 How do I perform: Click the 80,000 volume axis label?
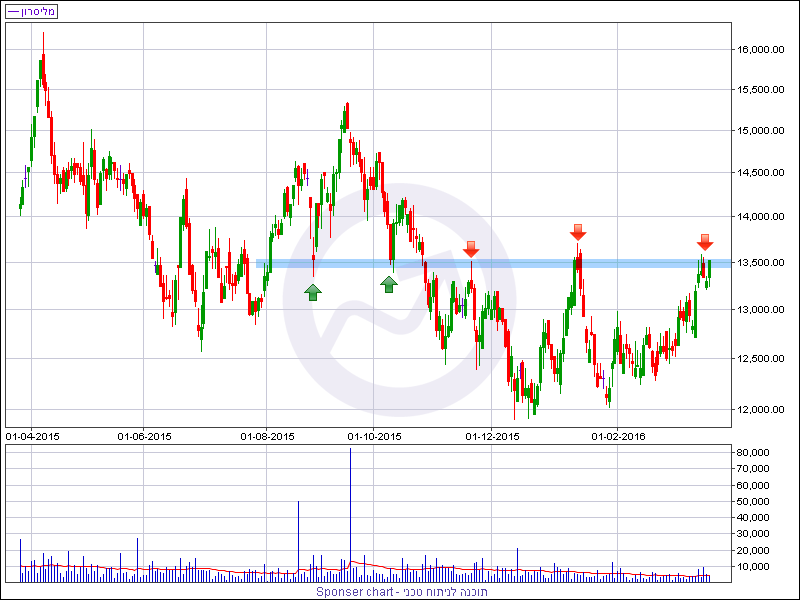[752, 453]
